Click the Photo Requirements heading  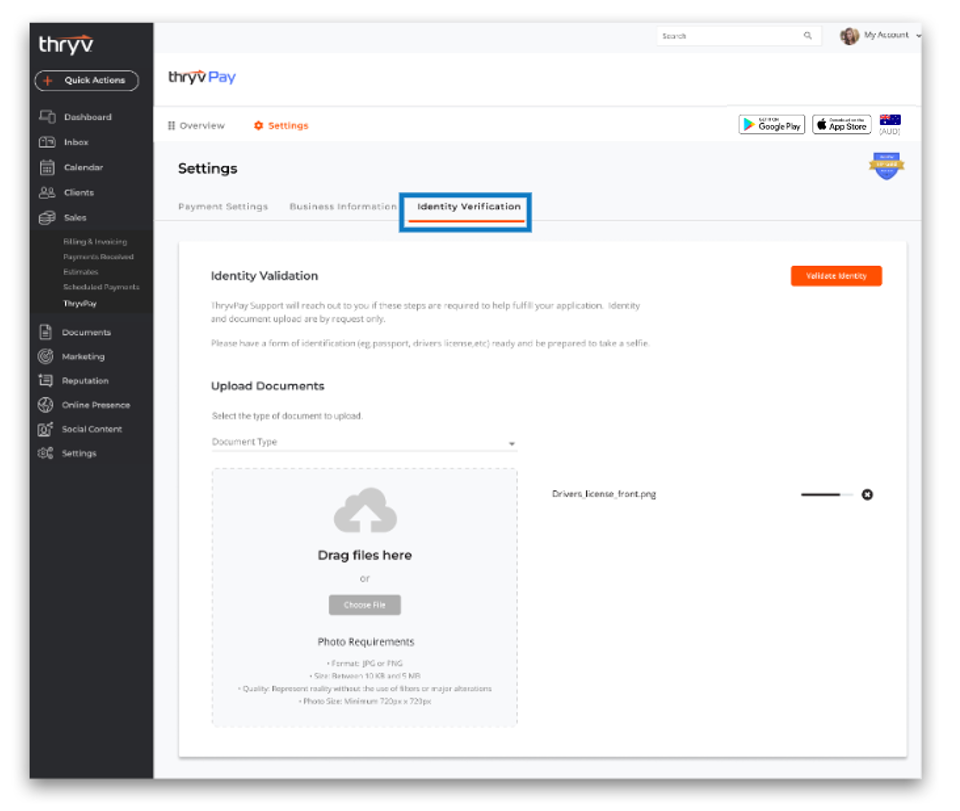[366, 641]
